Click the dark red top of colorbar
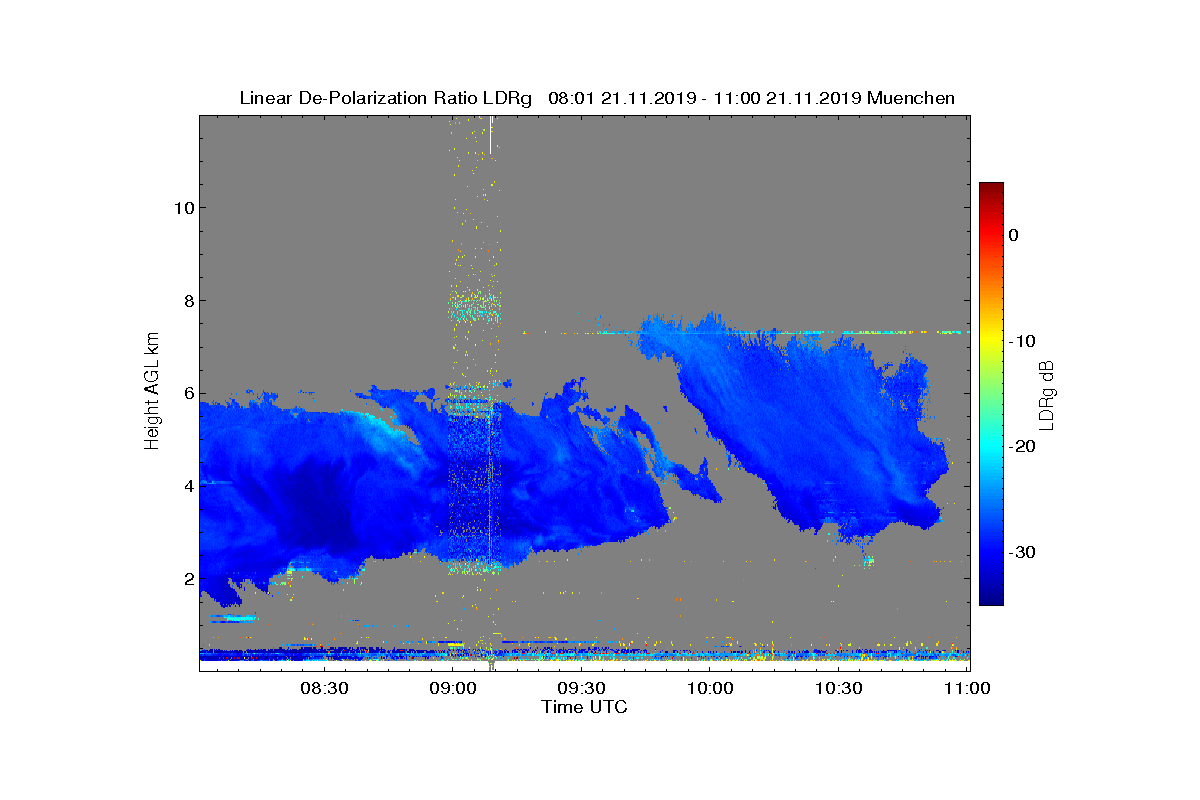Image resolution: width=1200 pixels, height=800 pixels. tap(991, 190)
